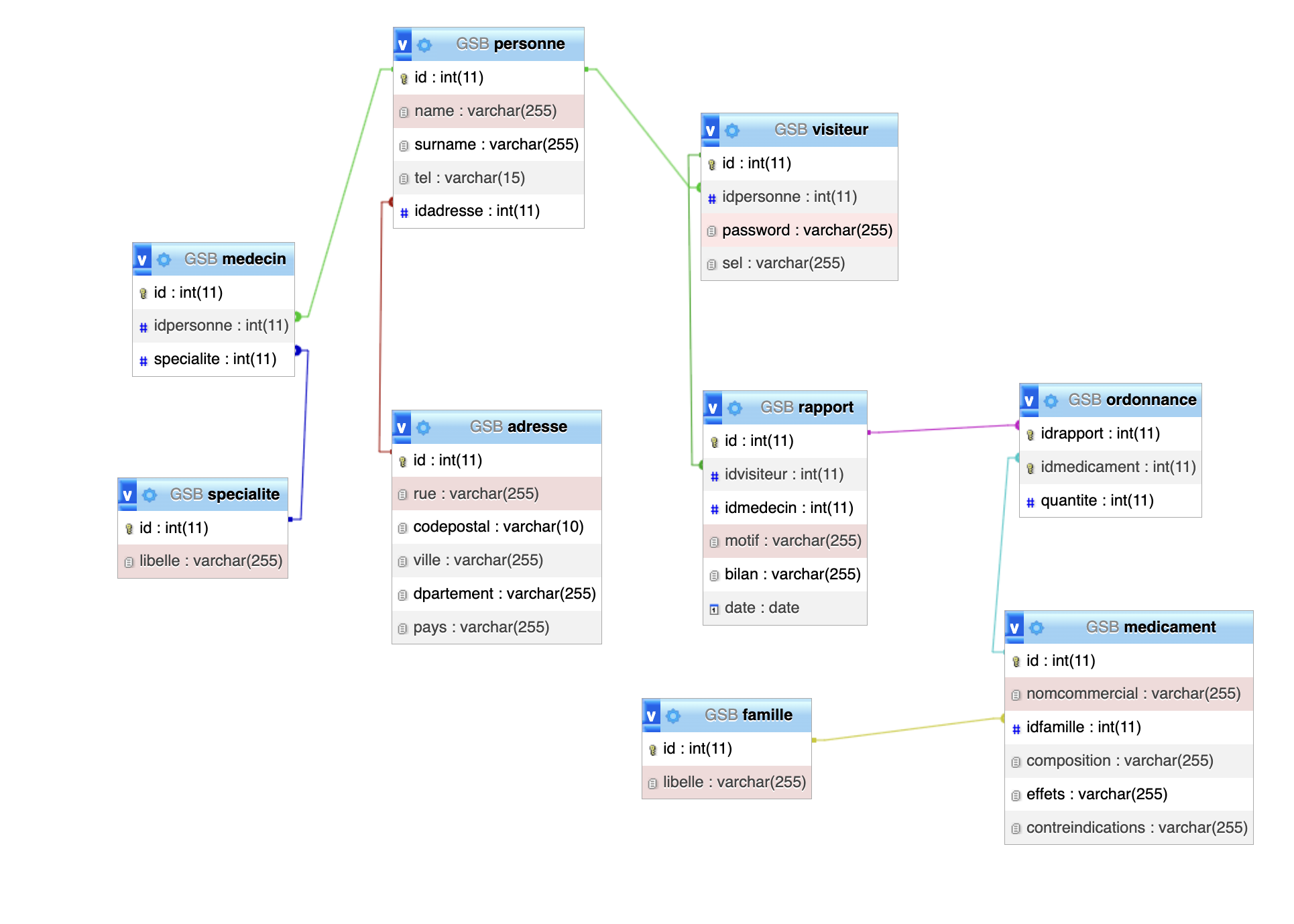Click the 'sel : varchar(255)' column
The width and height of the screenshot is (1294, 924).
click(799, 263)
